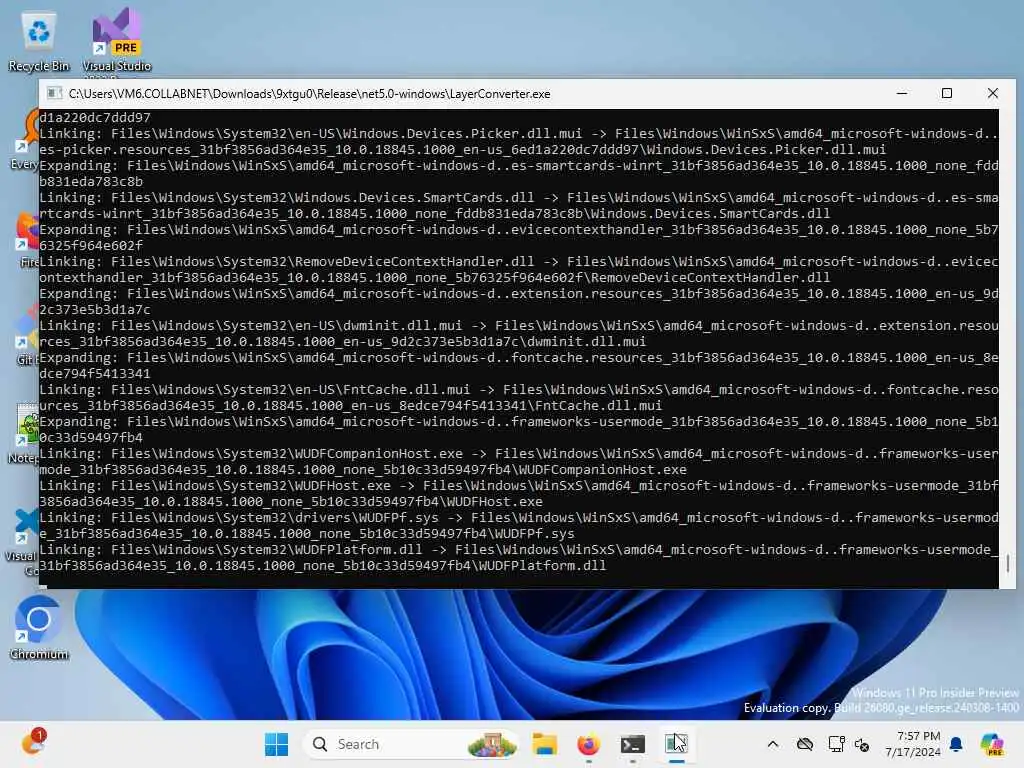Click the line linking FntCache.dll.mui
The width and height of the screenshot is (1024, 768).
(x=519, y=398)
